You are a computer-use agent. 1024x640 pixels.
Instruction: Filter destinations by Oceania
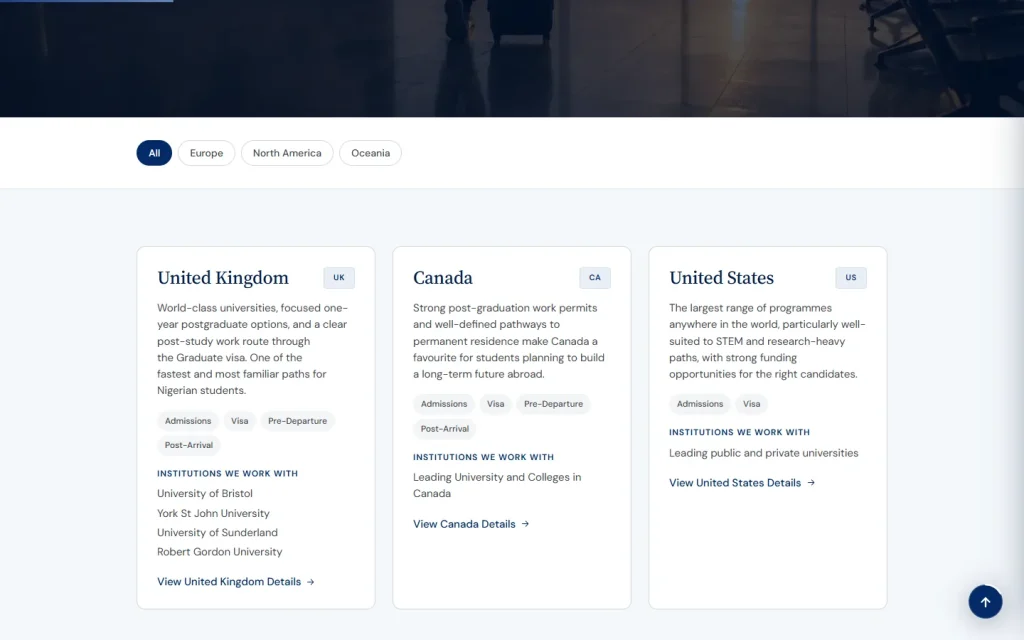click(x=370, y=153)
